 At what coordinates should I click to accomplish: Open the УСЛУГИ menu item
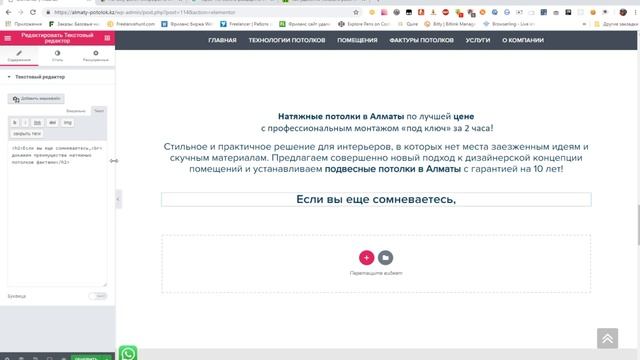[x=478, y=40]
